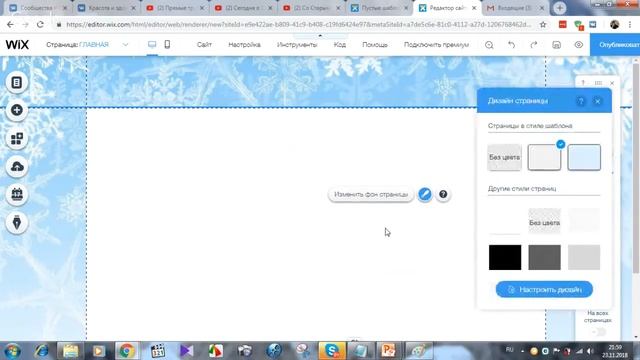The image size is (640, 360).
Task: Redo the action in editor toolbar
Action: coord(533,45)
